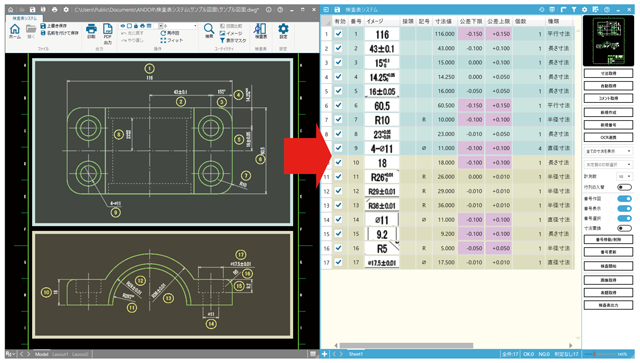Image resolution: width=640 pixels, height=363 pixels.
Task: Click the イメージ tool in the ribbon
Action: pyautogui.click(x=222, y=33)
